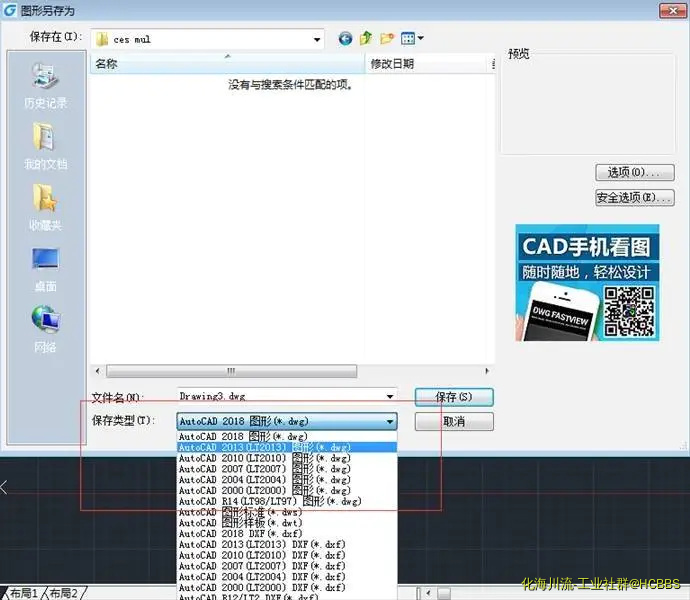This screenshot has height=600, width=690.
Task: Go to 桌面 in the sidebar
Action: pyautogui.click(x=45, y=268)
